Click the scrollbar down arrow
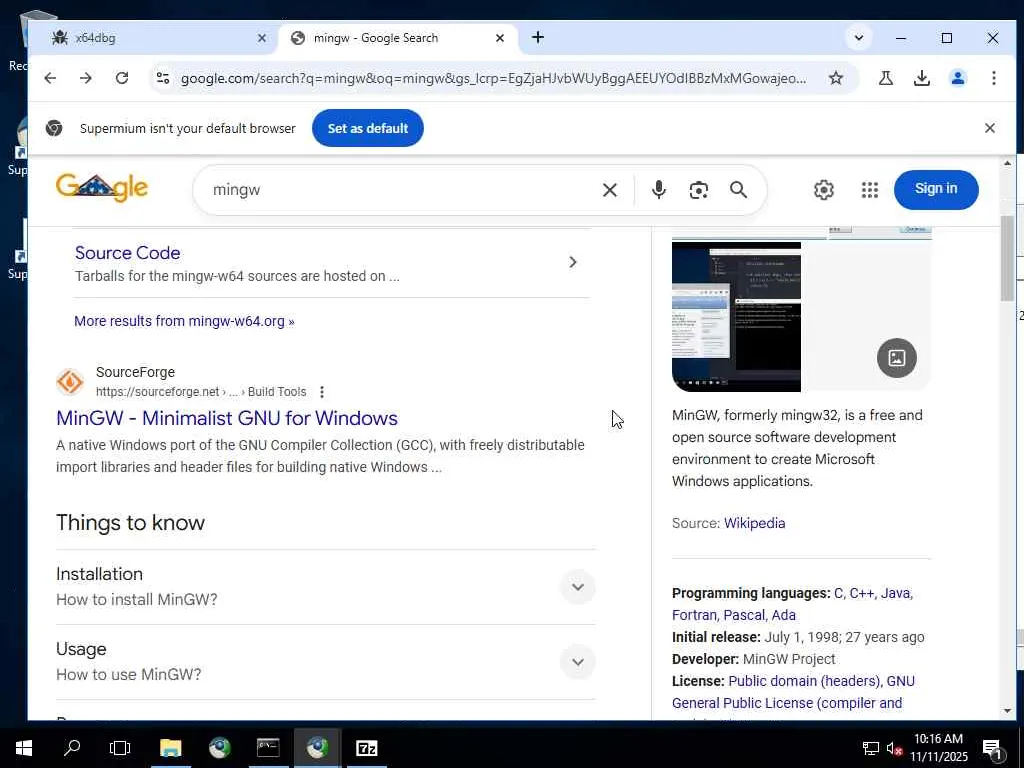 point(1007,711)
